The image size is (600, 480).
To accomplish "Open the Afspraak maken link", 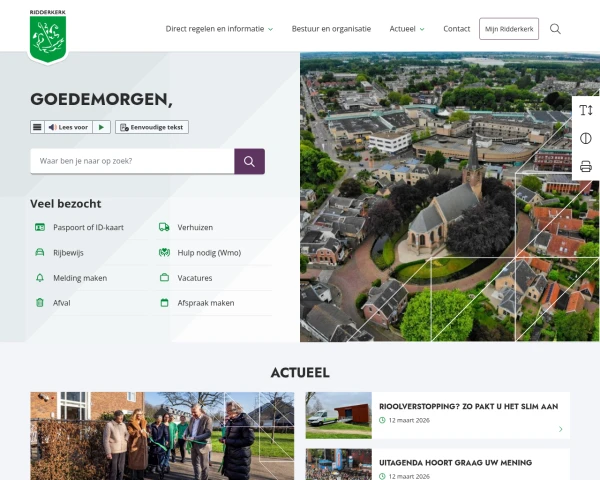I will (205, 302).
